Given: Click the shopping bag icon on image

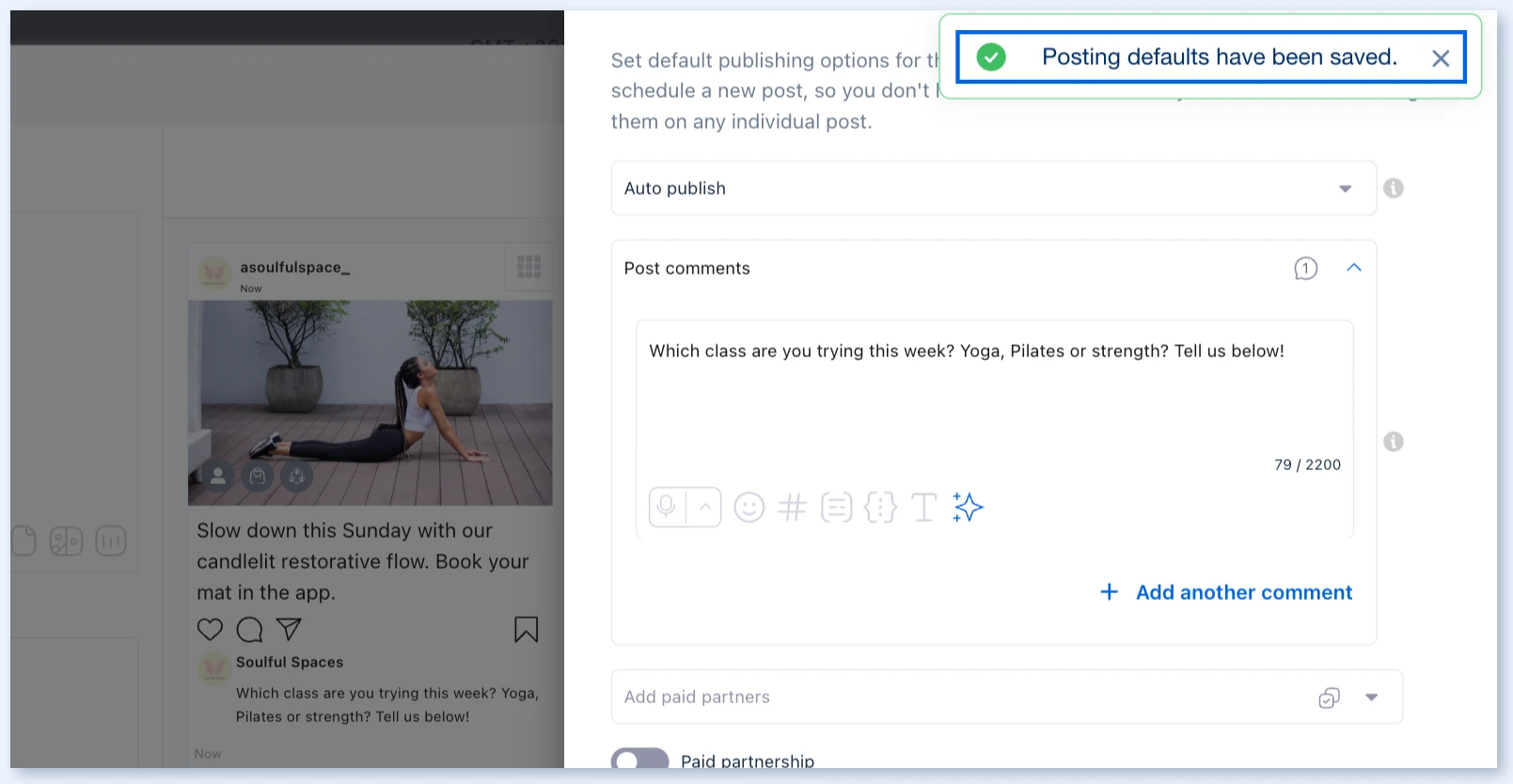Looking at the screenshot, I should tap(258, 477).
